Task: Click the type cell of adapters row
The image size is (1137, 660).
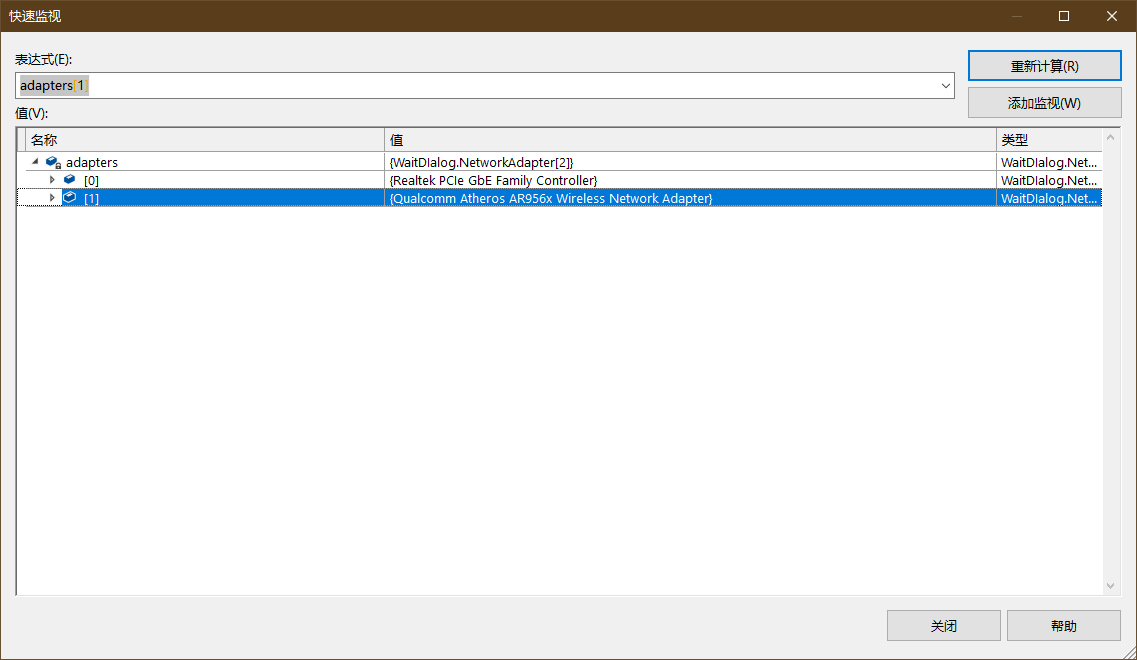Action: (1049, 162)
